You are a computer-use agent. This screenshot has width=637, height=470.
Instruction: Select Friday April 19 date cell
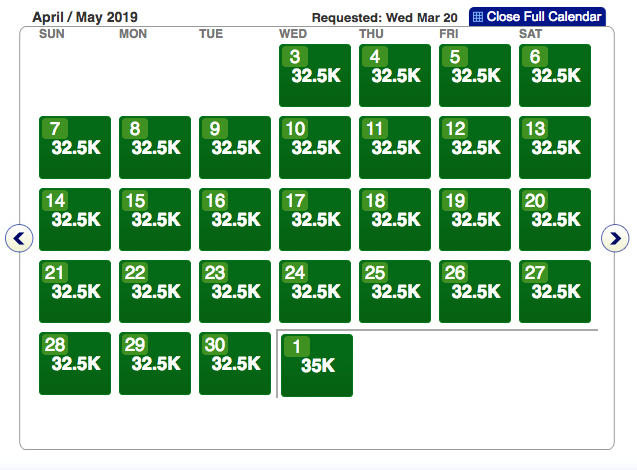[475, 219]
